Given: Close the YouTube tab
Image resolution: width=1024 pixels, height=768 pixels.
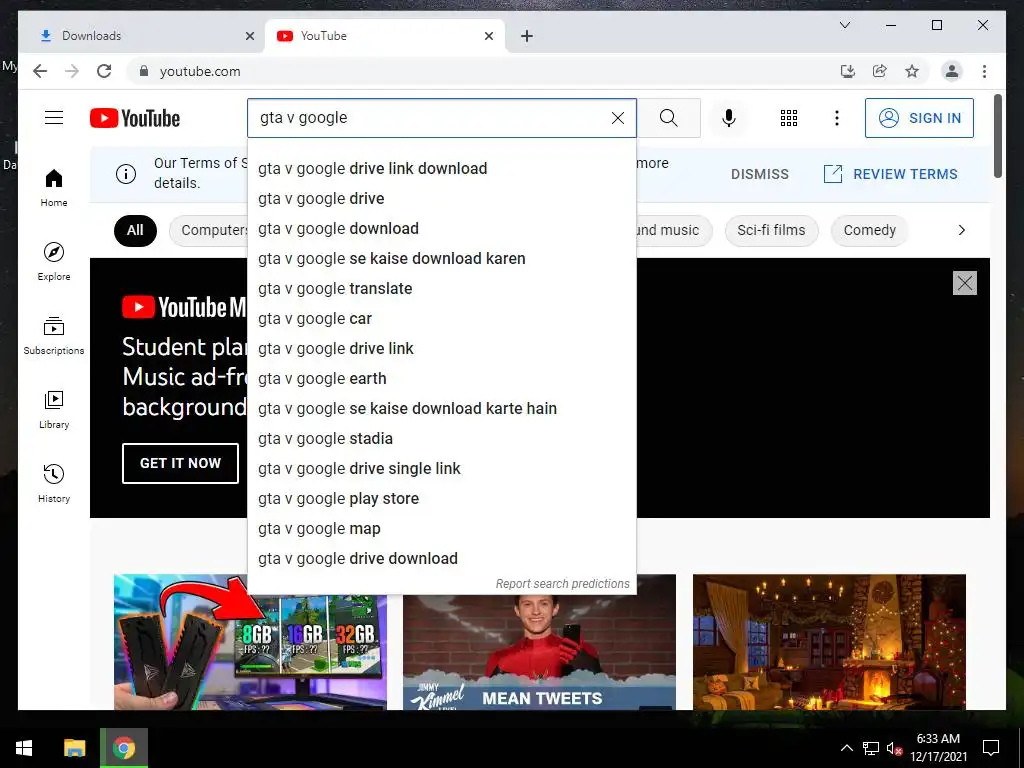Looking at the screenshot, I should [x=488, y=36].
